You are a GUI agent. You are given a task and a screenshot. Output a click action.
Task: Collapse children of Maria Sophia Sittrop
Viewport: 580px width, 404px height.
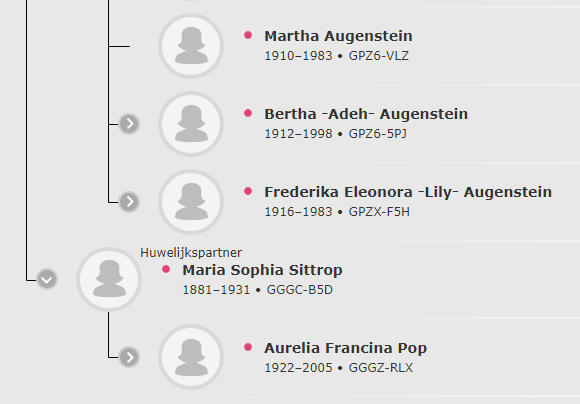47,279
